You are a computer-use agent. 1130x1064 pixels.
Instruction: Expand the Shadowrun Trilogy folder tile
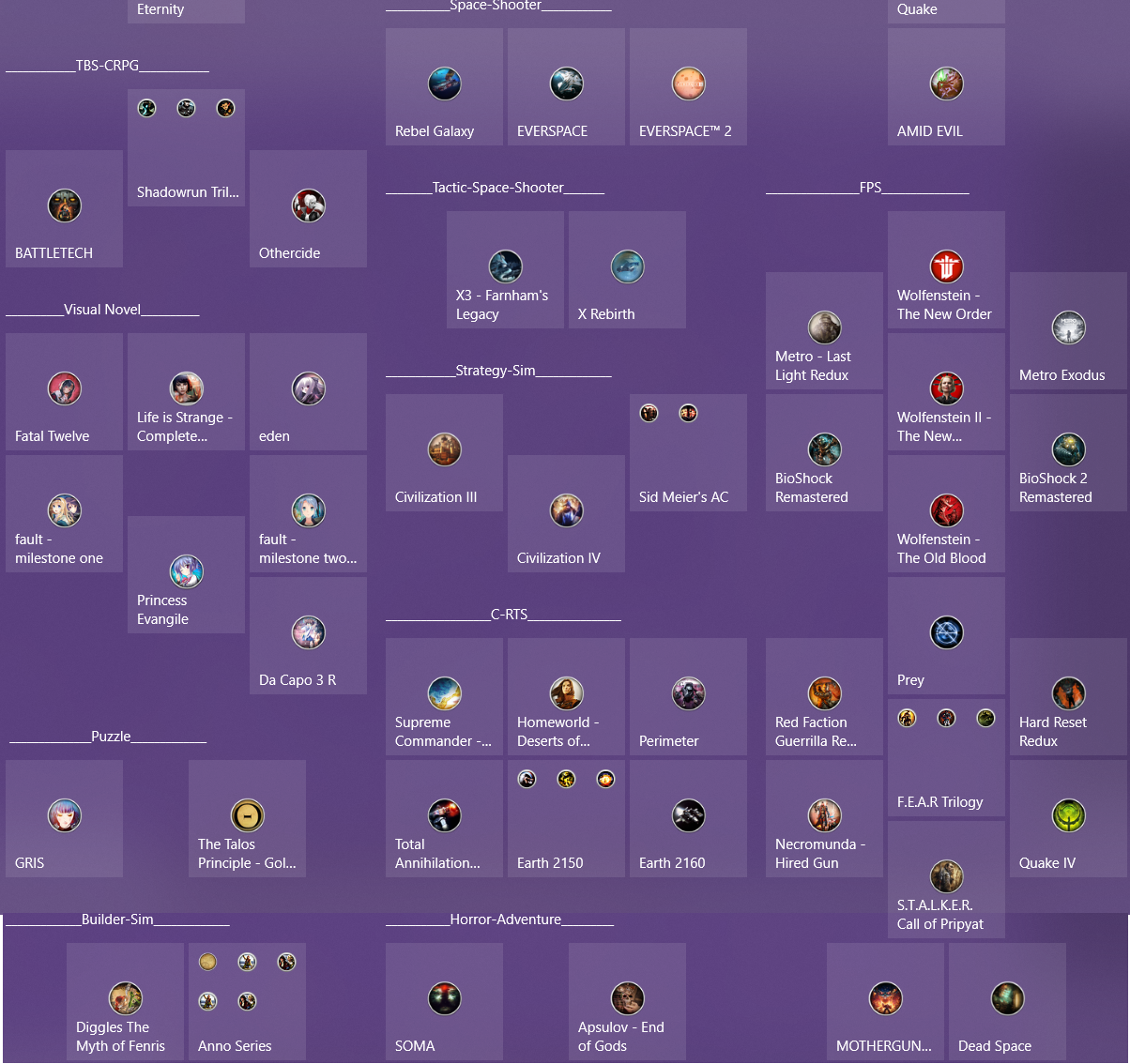point(186,147)
